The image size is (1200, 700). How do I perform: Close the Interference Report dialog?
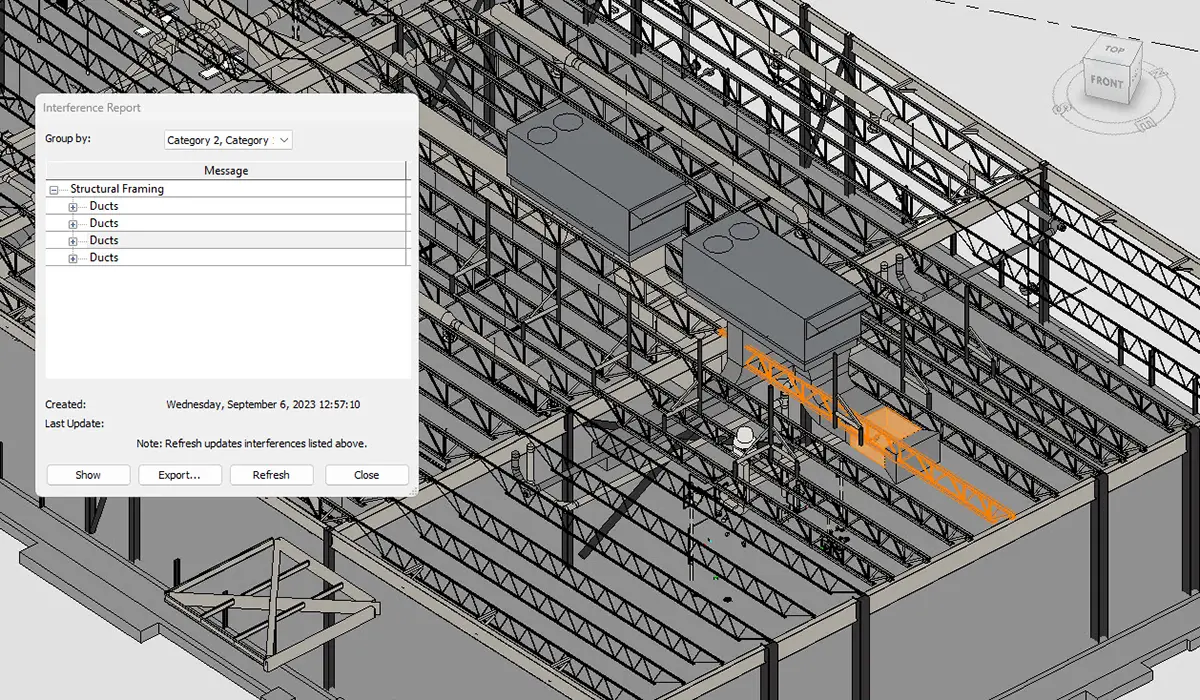(x=366, y=475)
